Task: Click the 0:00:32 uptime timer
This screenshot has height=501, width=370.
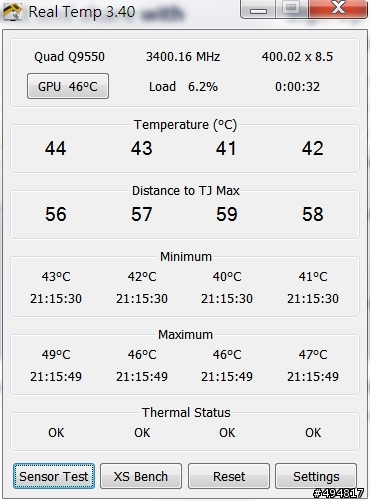Action: pos(297,87)
